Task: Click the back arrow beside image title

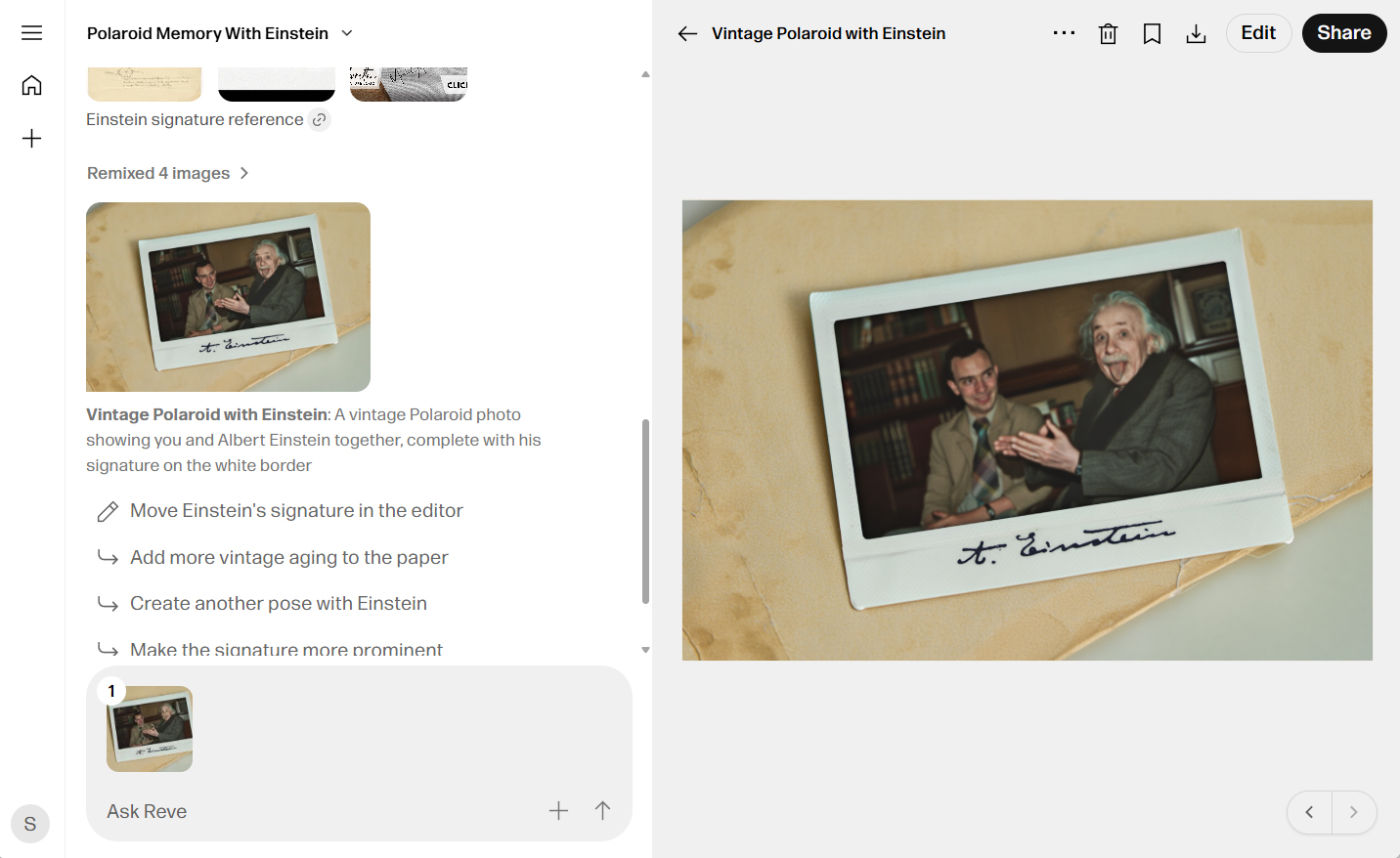Action: (687, 34)
